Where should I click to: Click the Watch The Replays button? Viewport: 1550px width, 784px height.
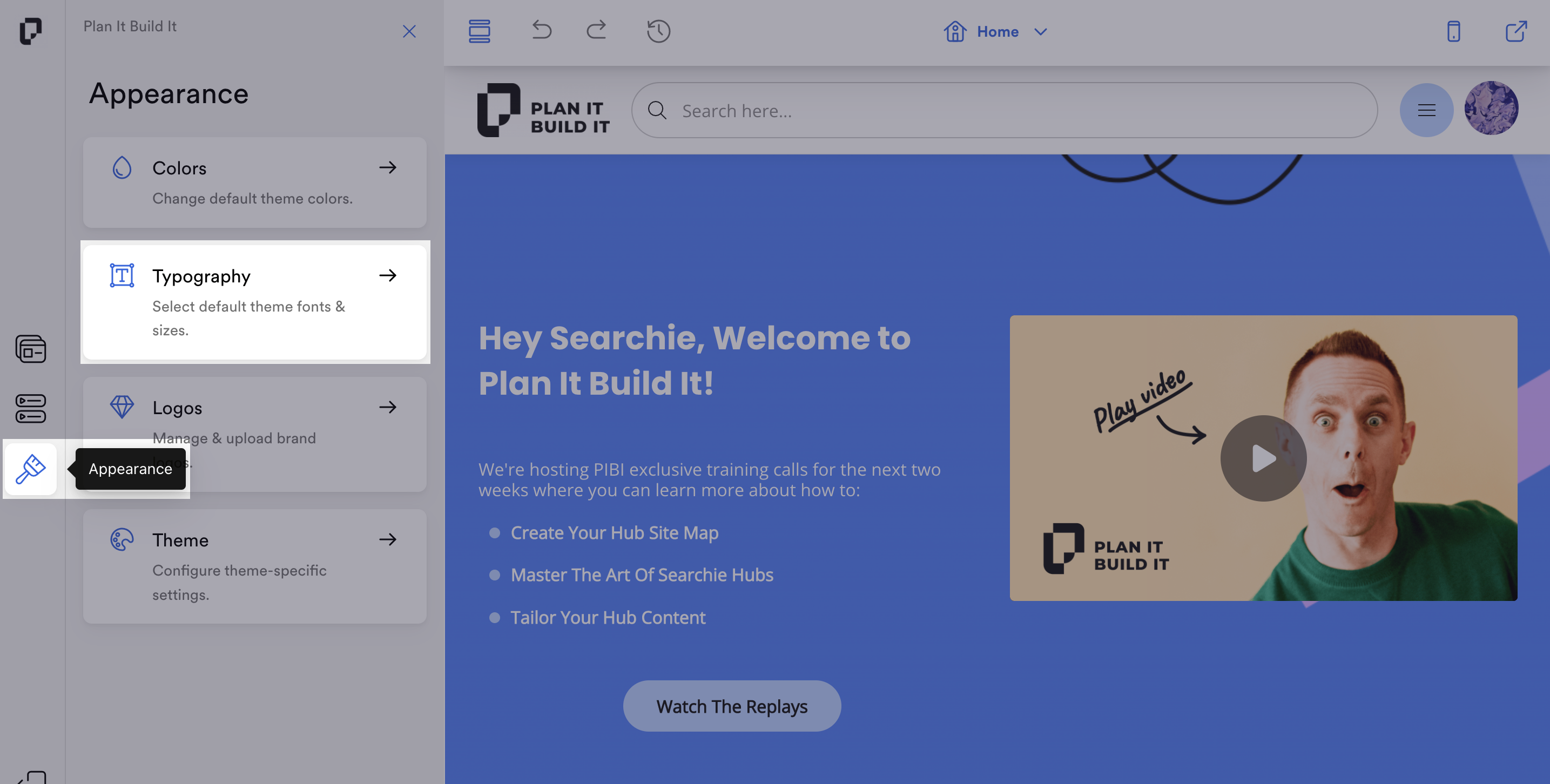732,706
